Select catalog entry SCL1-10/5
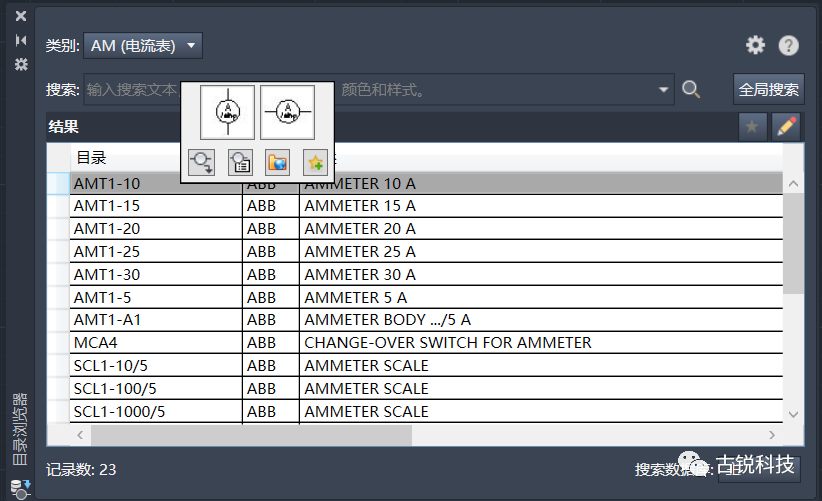 (111, 366)
